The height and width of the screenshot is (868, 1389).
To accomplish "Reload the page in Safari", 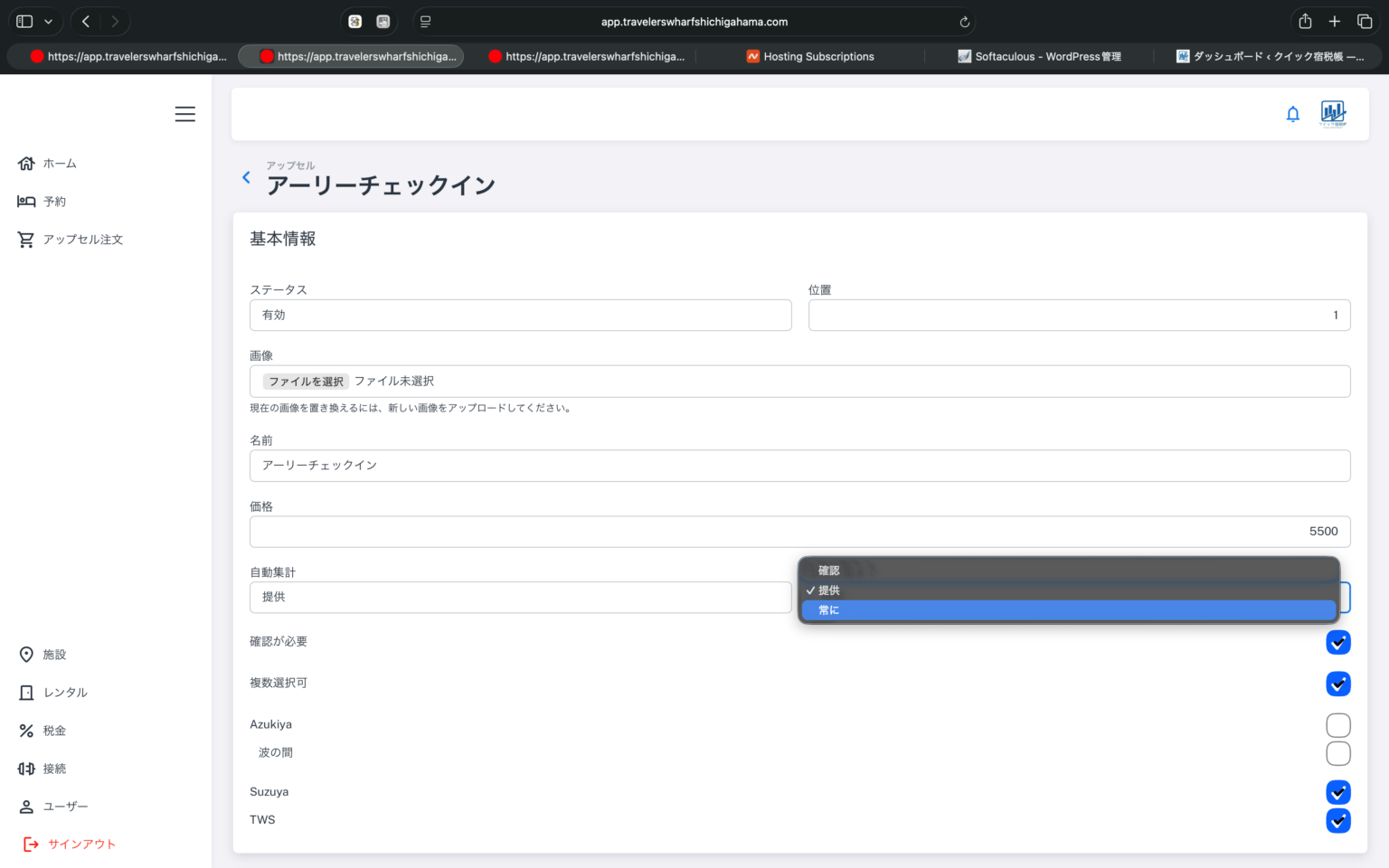I will [964, 22].
